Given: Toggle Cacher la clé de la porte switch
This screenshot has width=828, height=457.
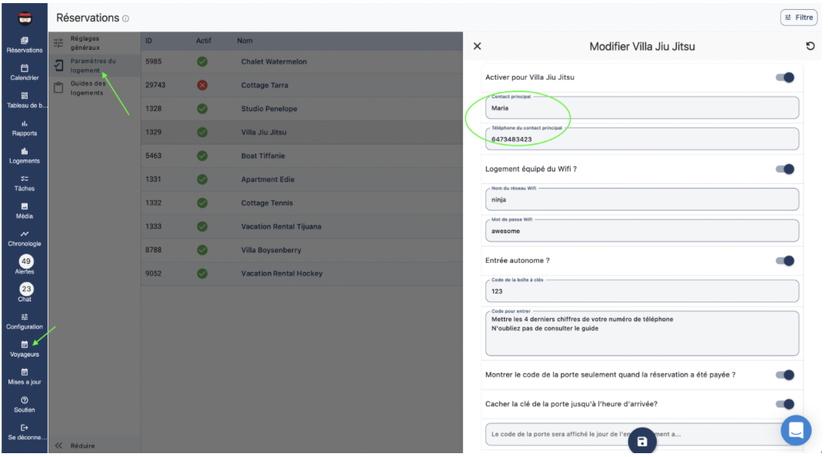Looking at the screenshot, I should pyautogui.click(x=785, y=404).
